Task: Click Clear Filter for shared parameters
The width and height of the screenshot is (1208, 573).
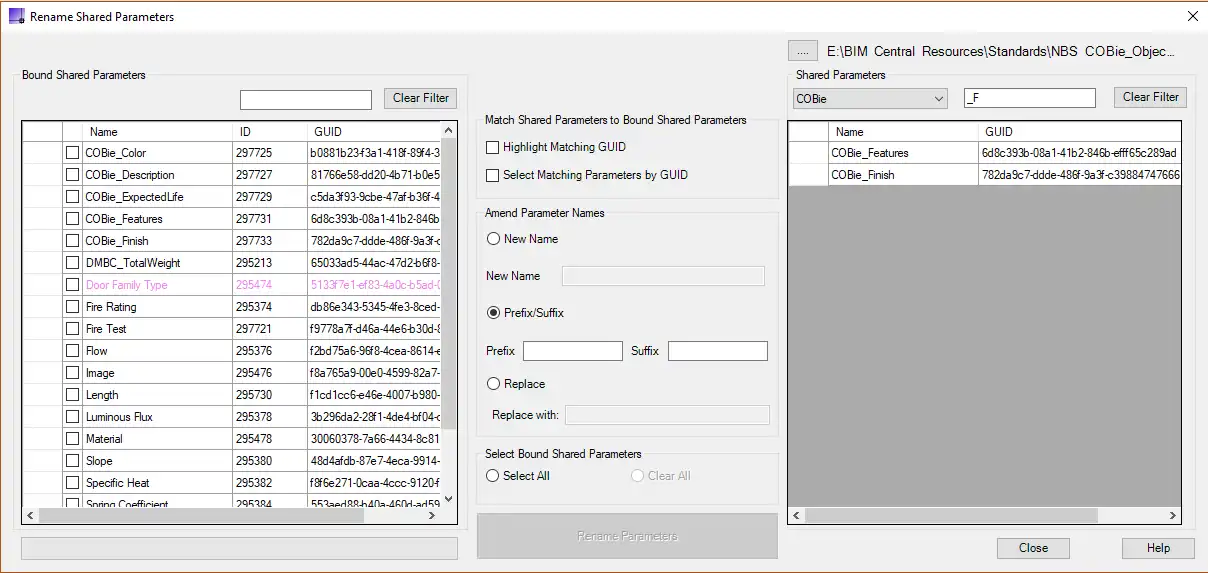Action: click(1150, 97)
